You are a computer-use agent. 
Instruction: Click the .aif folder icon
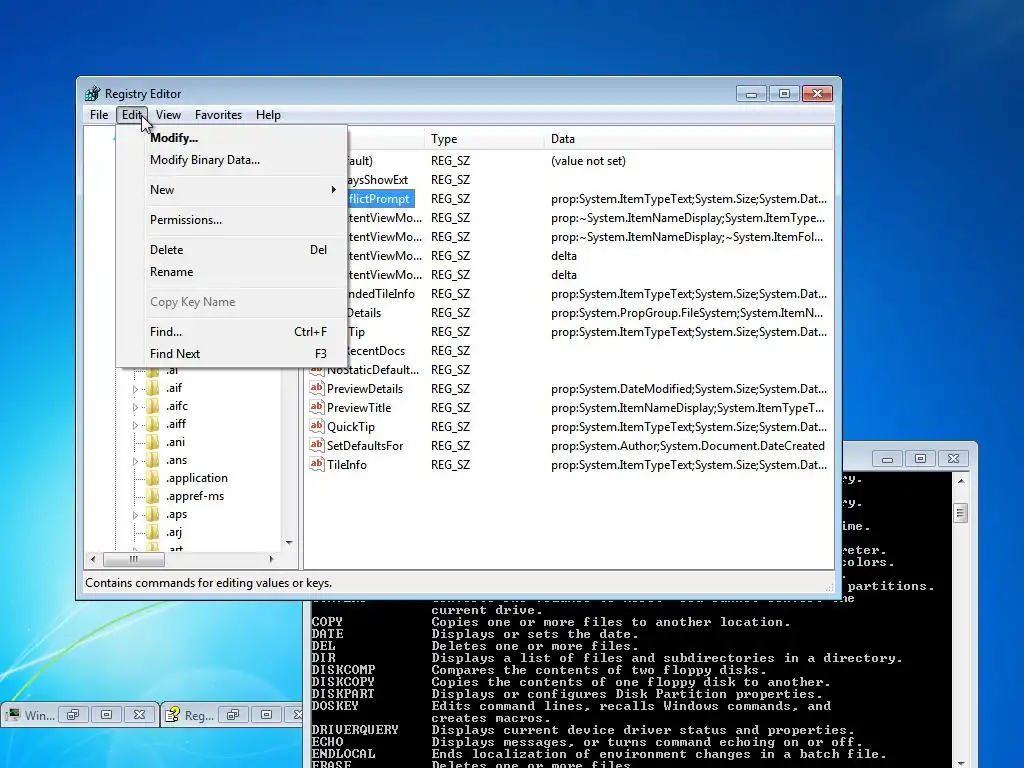[x=153, y=388]
